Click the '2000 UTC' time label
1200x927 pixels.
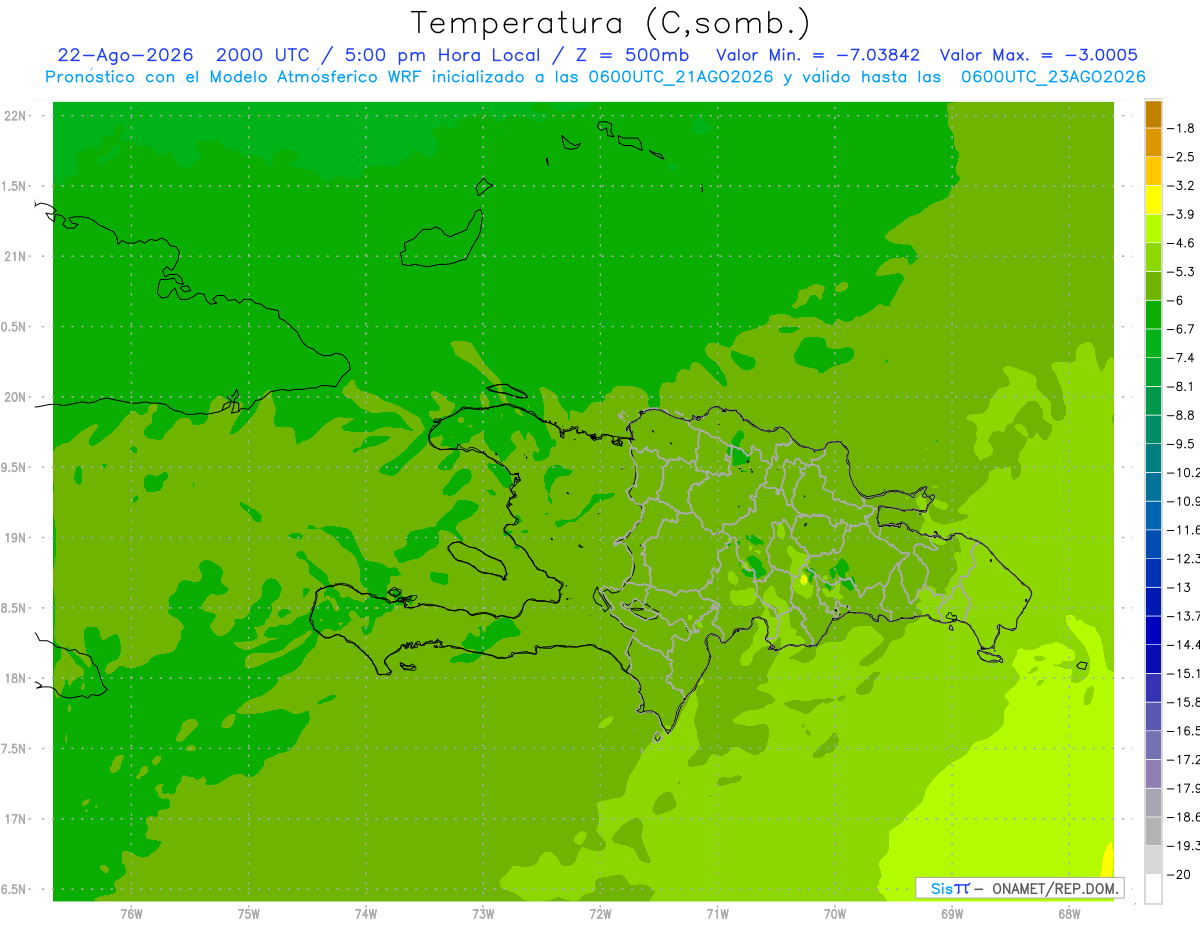tap(263, 55)
